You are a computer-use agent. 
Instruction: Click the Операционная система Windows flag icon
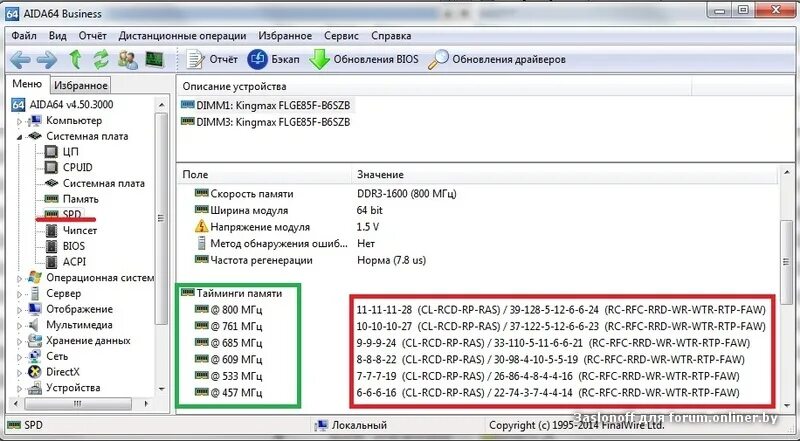click(35, 278)
